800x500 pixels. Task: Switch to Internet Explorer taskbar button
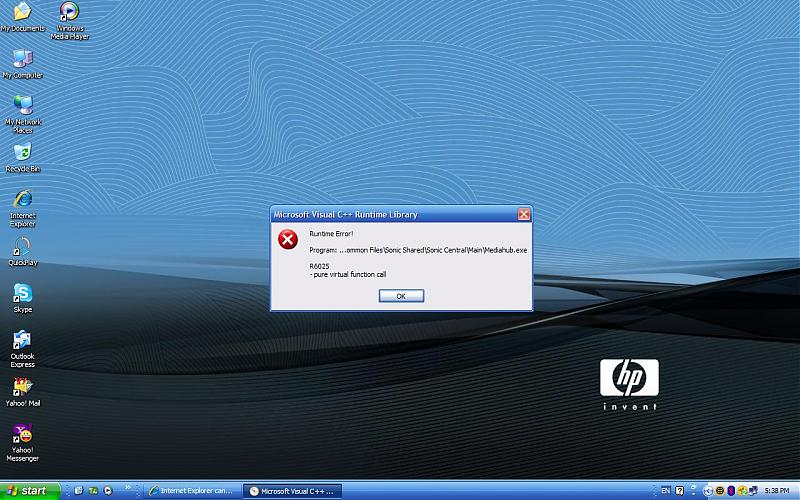(190, 491)
